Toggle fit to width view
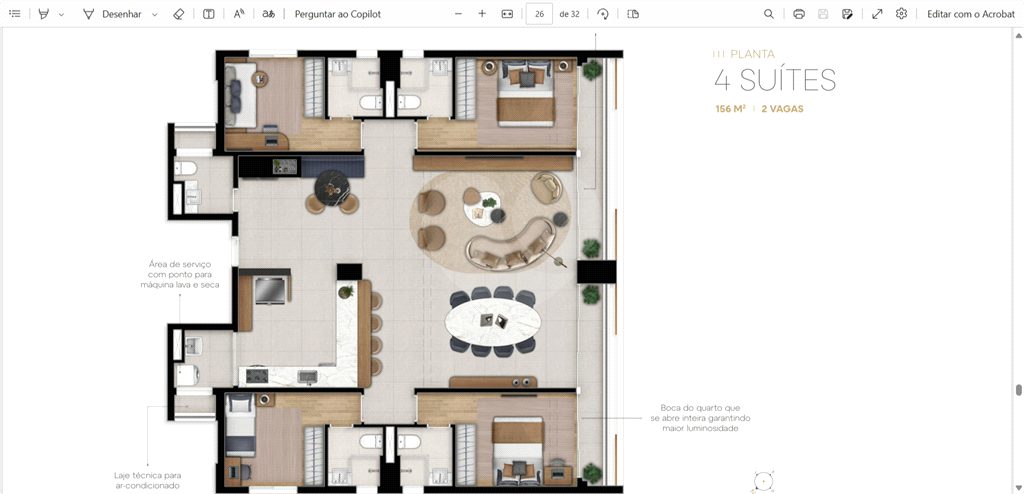 pos(507,14)
